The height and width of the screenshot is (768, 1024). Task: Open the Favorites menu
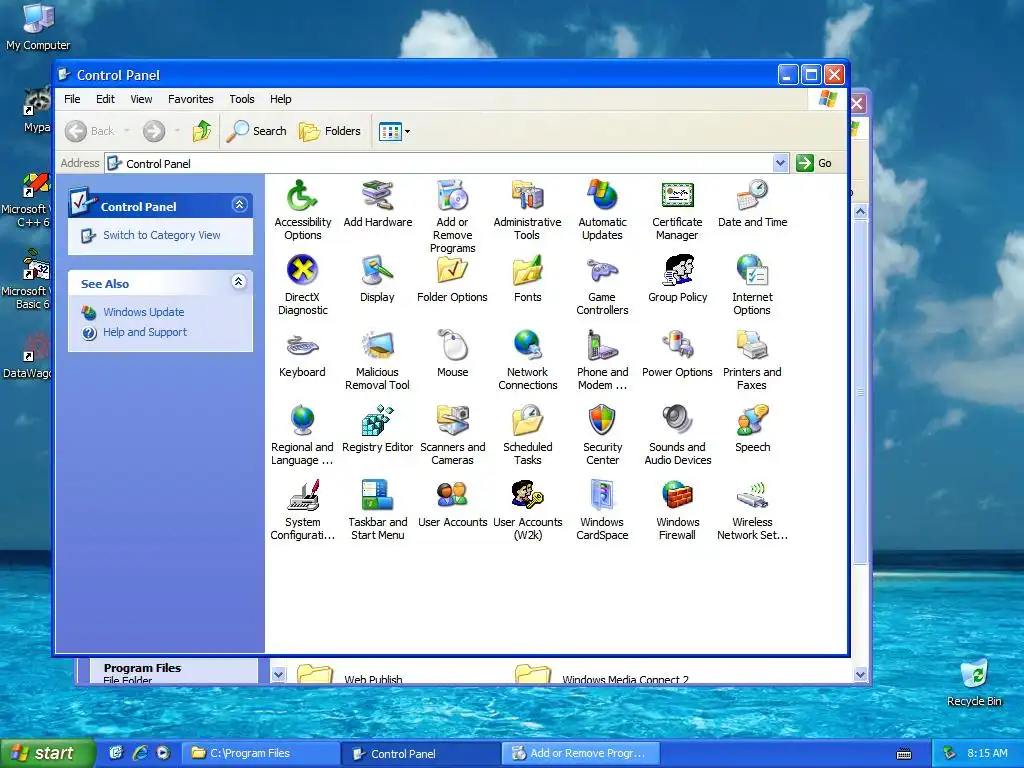pyautogui.click(x=191, y=99)
